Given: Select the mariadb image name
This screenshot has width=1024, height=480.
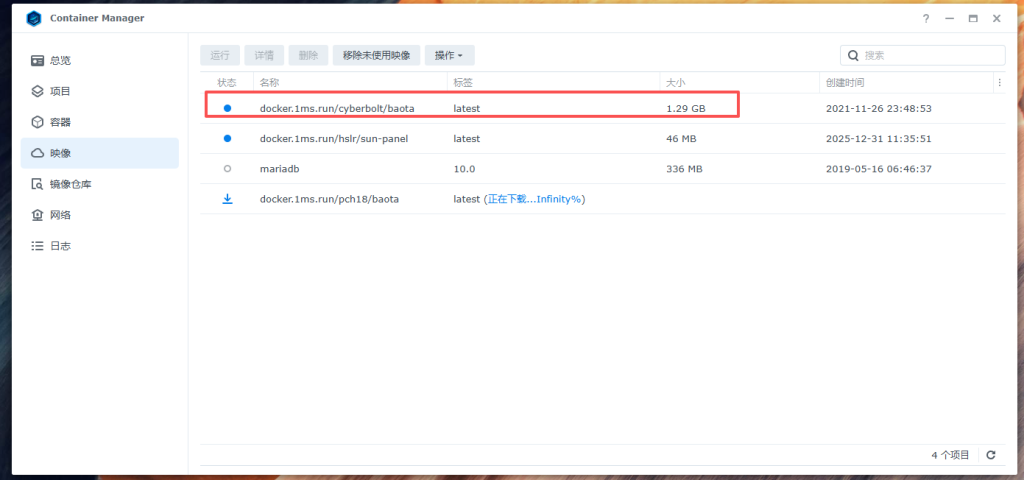Looking at the screenshot, I should [x=280, y=169].
